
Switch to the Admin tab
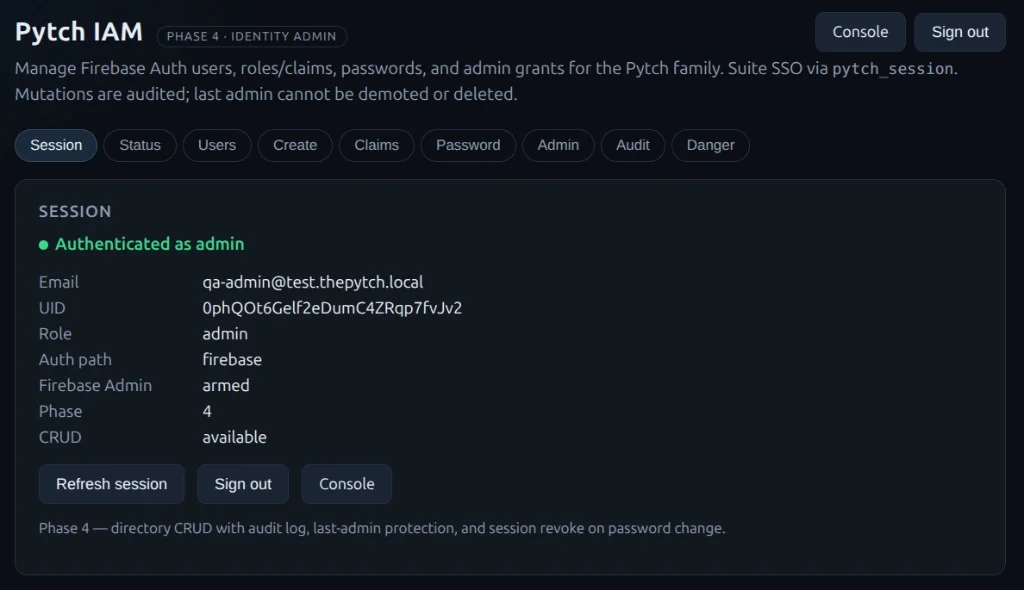pyautogui.click(x=558, y=145)
